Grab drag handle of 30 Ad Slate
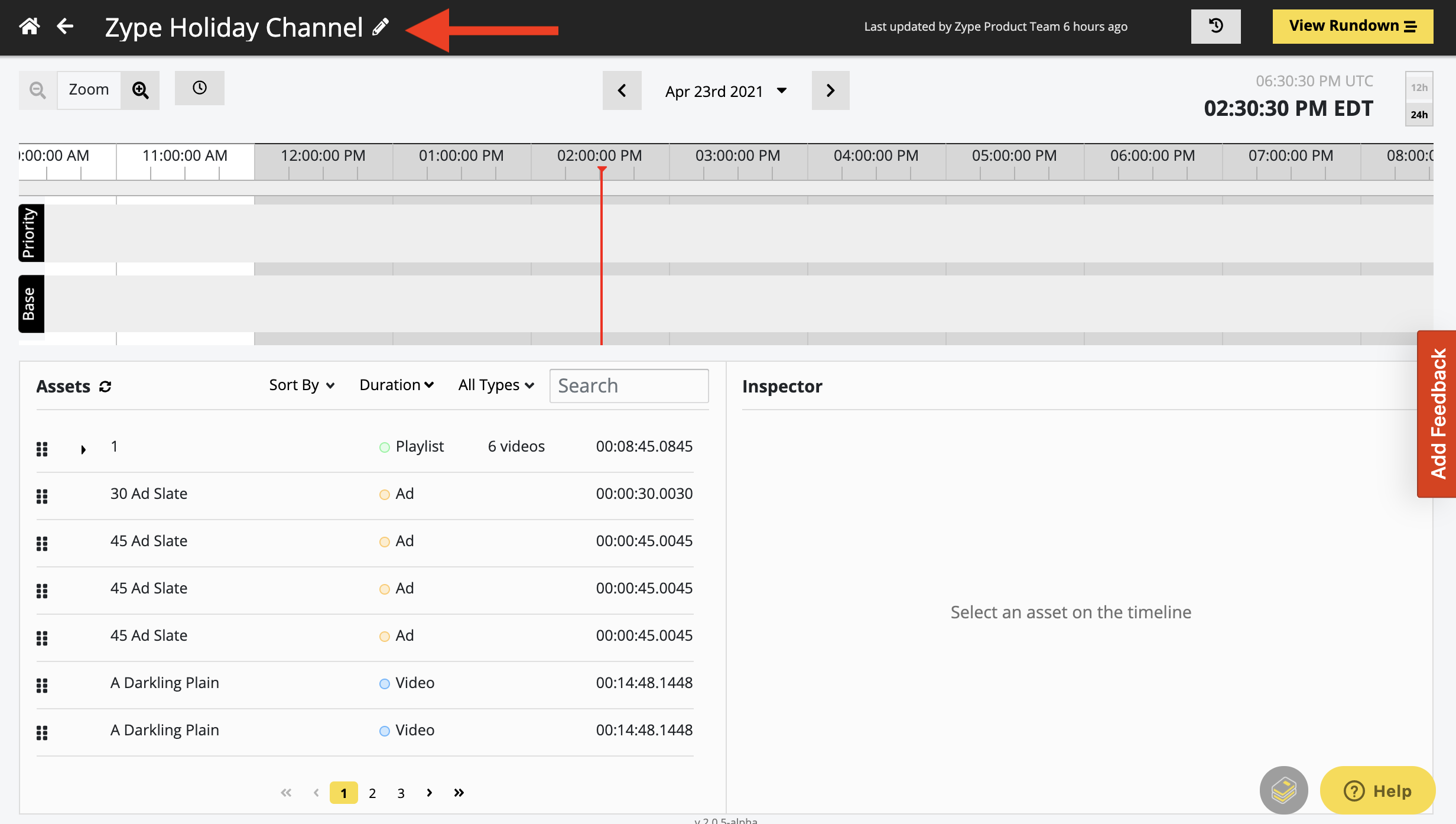This screenshot has height=824, width=1456. 42,497
